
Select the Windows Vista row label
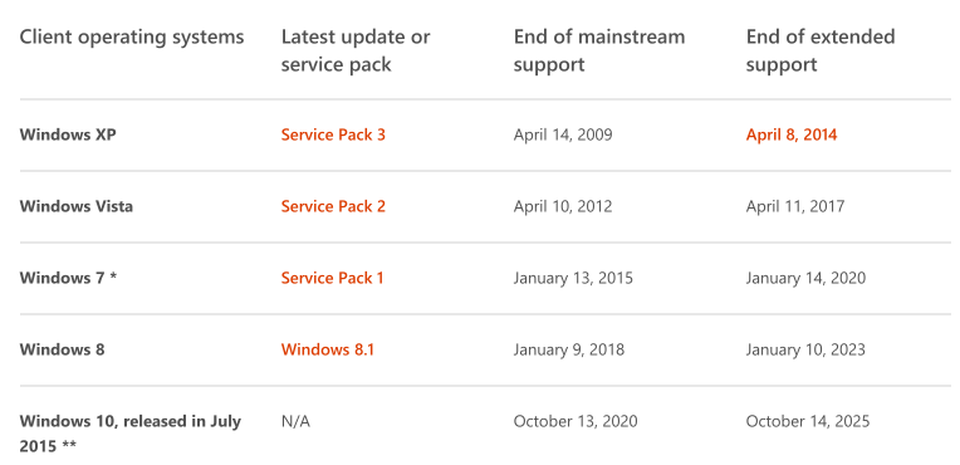(76, 206)
